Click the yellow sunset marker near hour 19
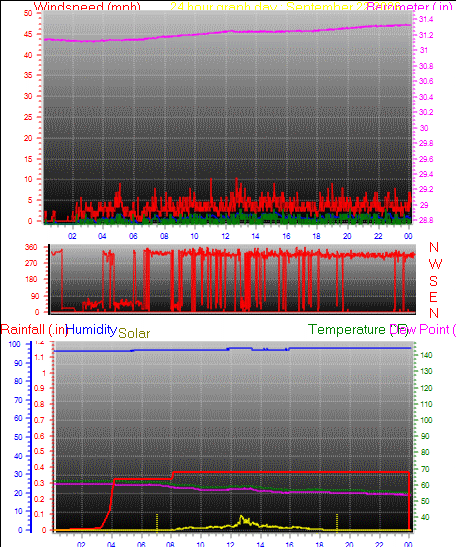The image size is (456, 547). click(x=337, y=522)
